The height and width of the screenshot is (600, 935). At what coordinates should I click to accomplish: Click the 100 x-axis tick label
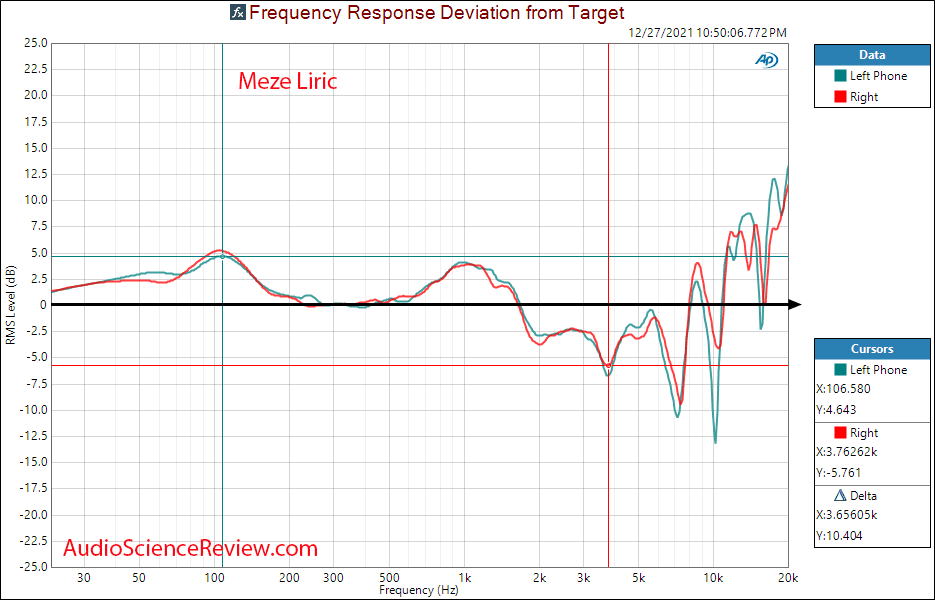pyautogui.click(x=214, y=578)
